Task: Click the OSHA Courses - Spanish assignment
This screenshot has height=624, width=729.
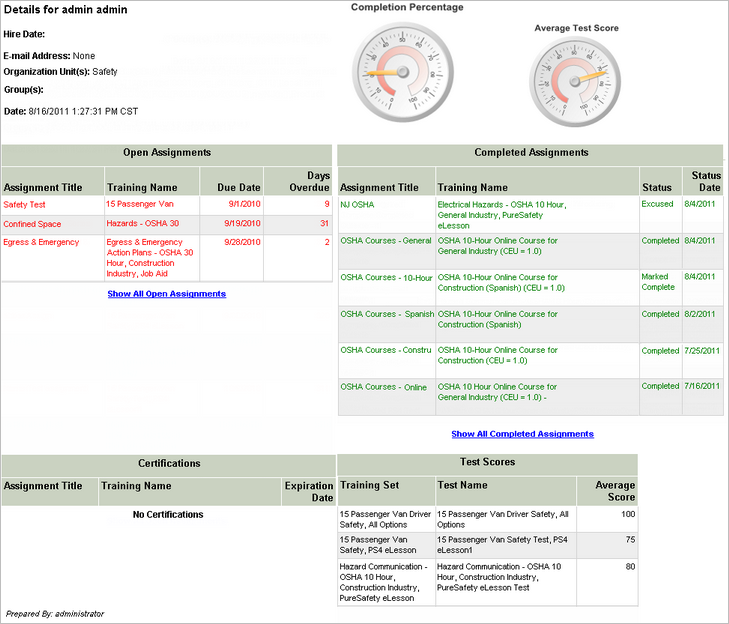Action: [x=386, y=314]
